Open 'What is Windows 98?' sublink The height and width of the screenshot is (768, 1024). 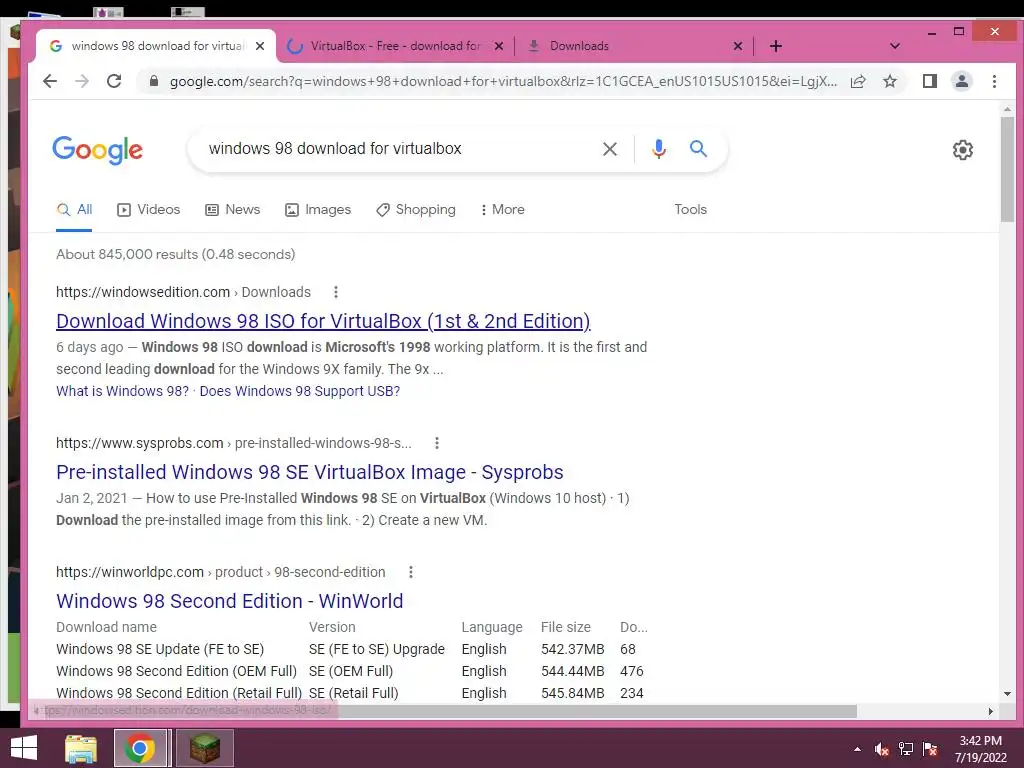pos(122,391)
